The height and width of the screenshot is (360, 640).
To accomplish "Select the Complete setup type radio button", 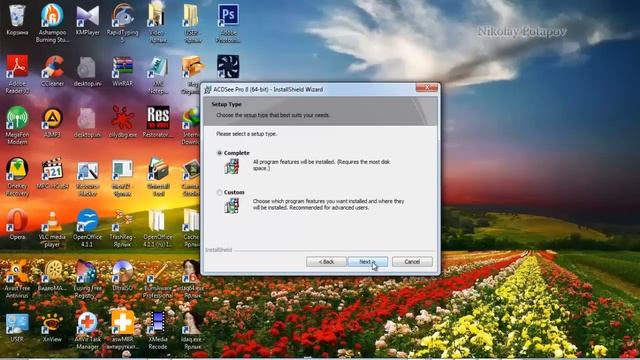I will [220, 153].
